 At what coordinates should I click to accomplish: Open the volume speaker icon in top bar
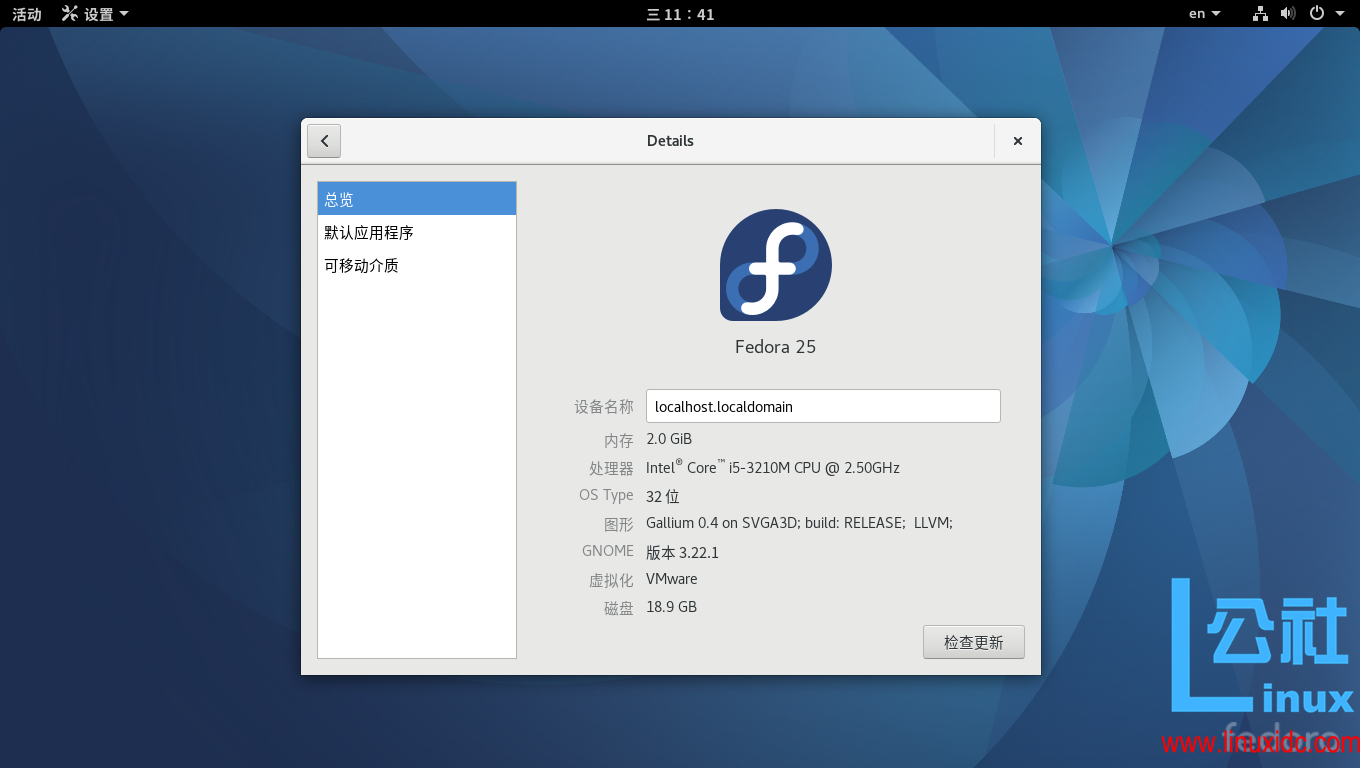pos(1288,14)
